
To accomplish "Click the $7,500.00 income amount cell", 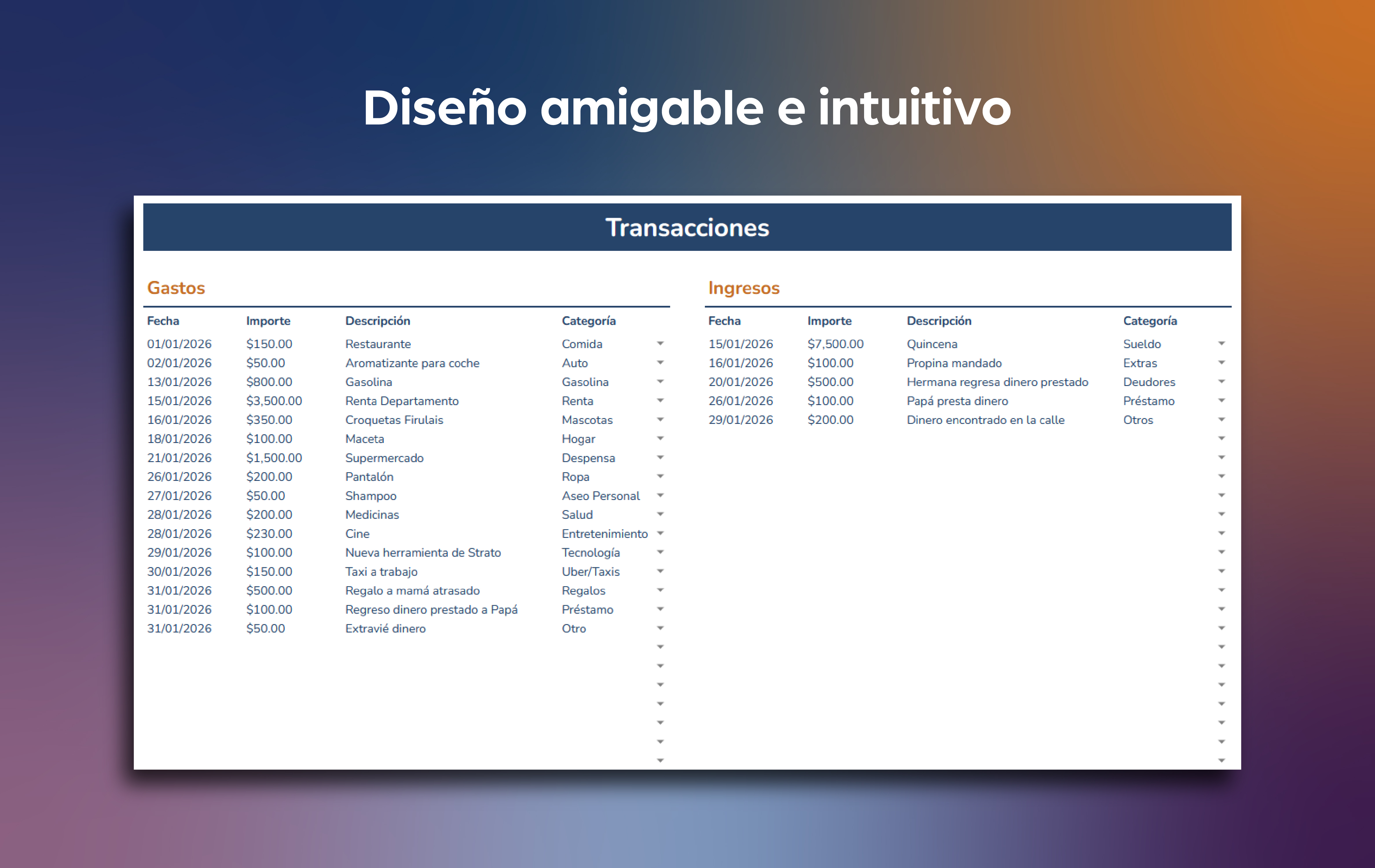I will coord(835,343).
